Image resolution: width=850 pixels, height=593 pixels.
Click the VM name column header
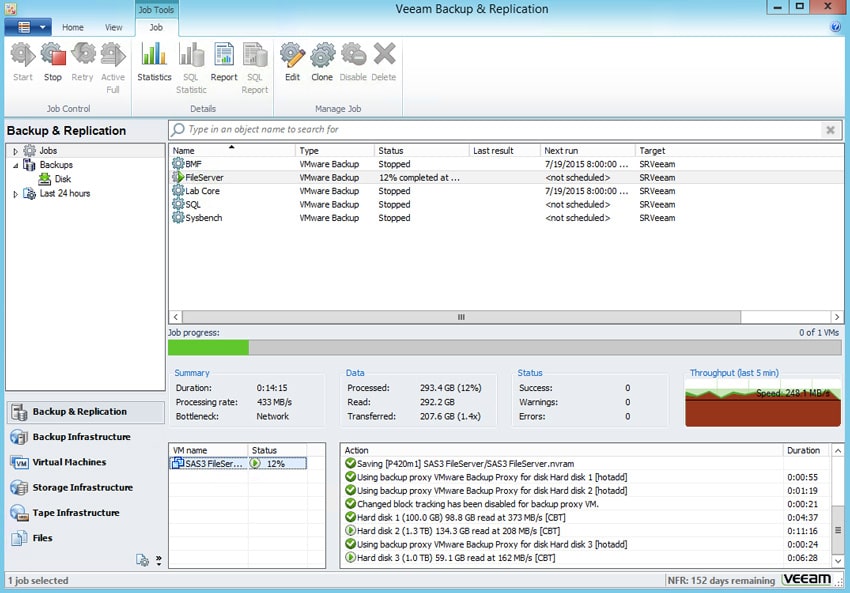209,450
